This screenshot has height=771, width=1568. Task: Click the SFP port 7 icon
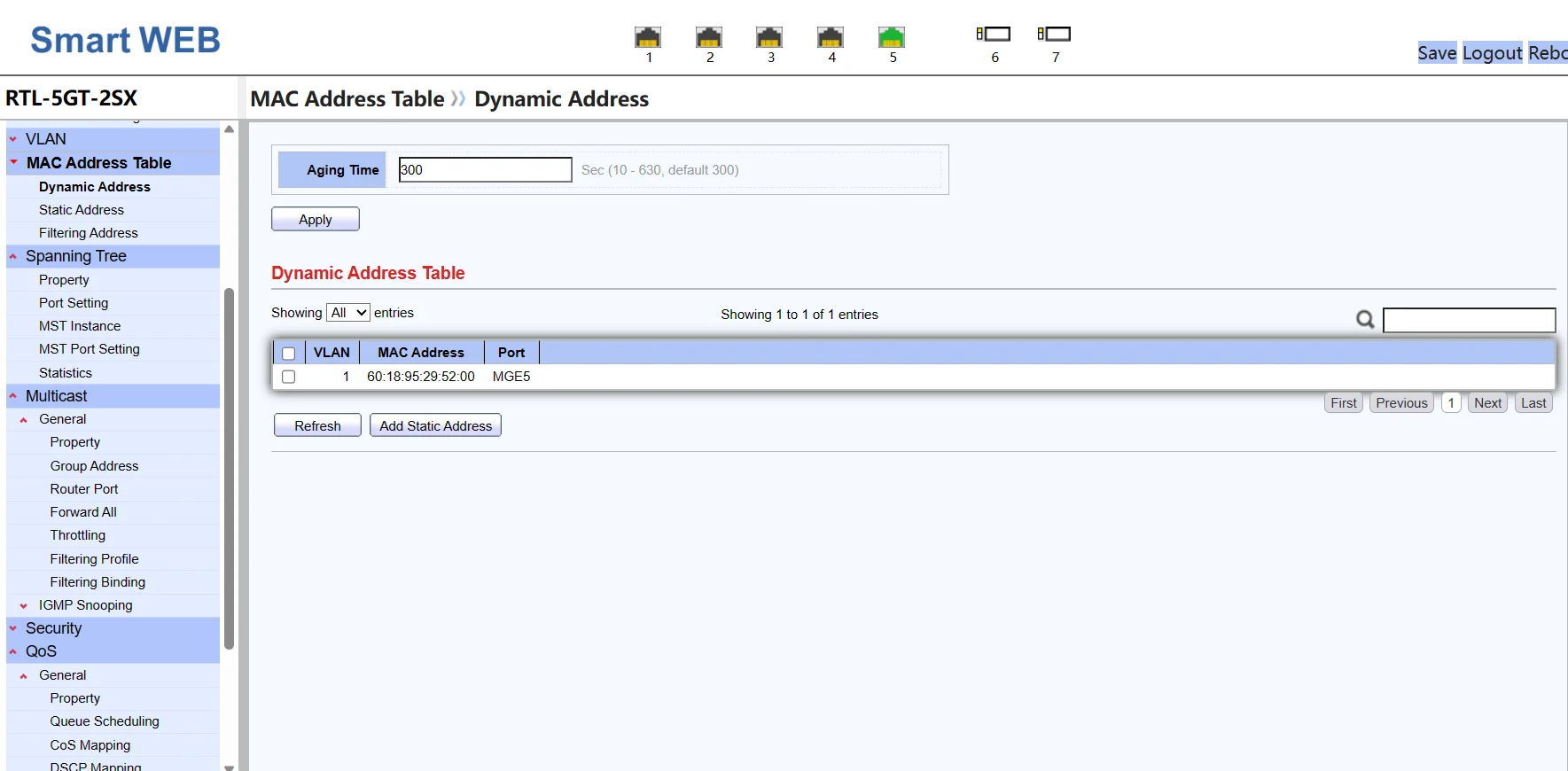(x=1055, y=35)
